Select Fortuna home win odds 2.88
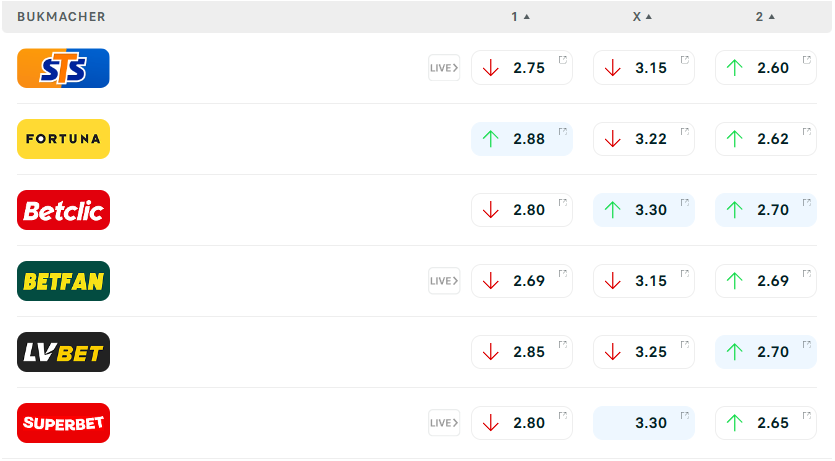 521,139
